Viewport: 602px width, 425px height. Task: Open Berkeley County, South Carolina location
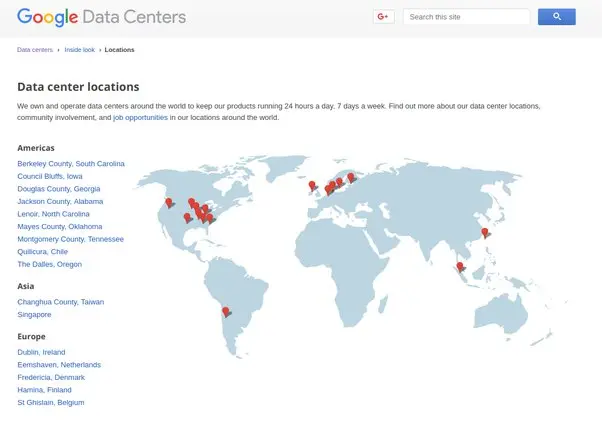pyautogui.click(x=71, y=164)
